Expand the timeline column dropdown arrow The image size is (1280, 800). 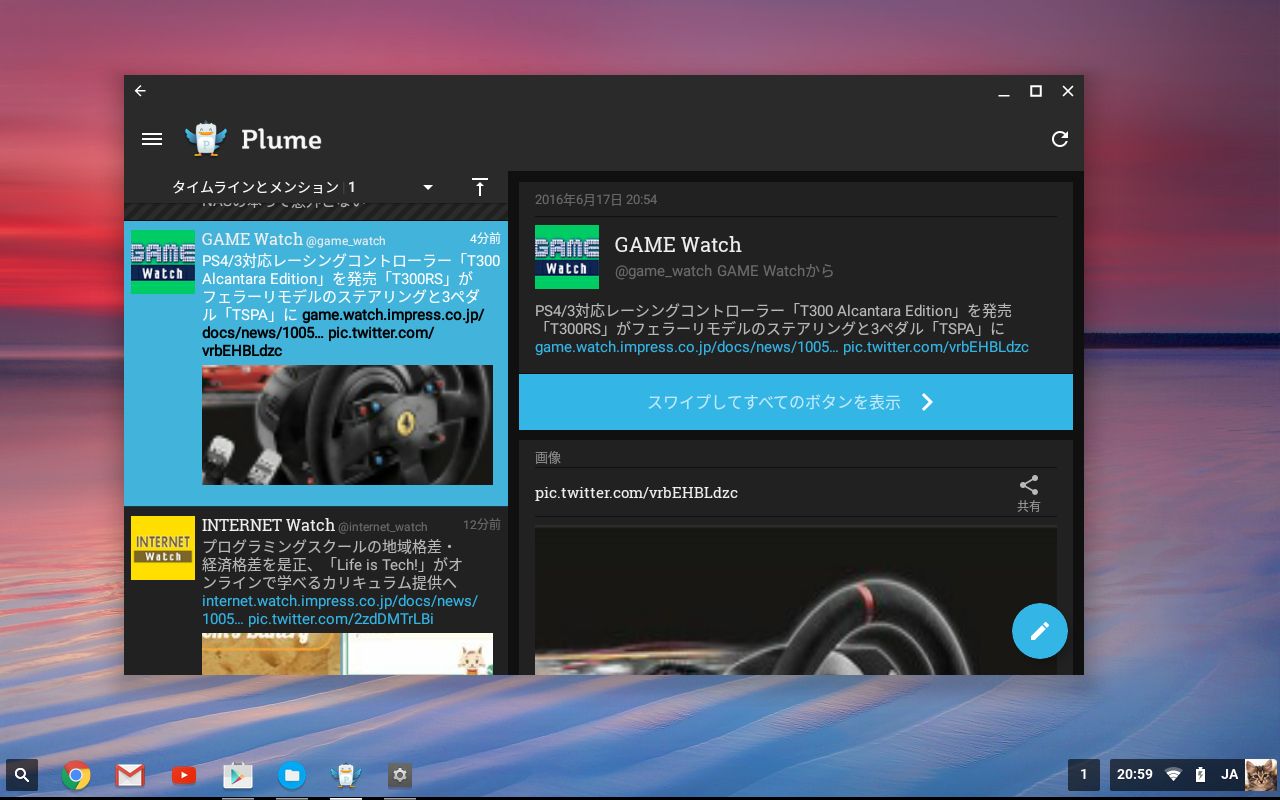point(428,187)
